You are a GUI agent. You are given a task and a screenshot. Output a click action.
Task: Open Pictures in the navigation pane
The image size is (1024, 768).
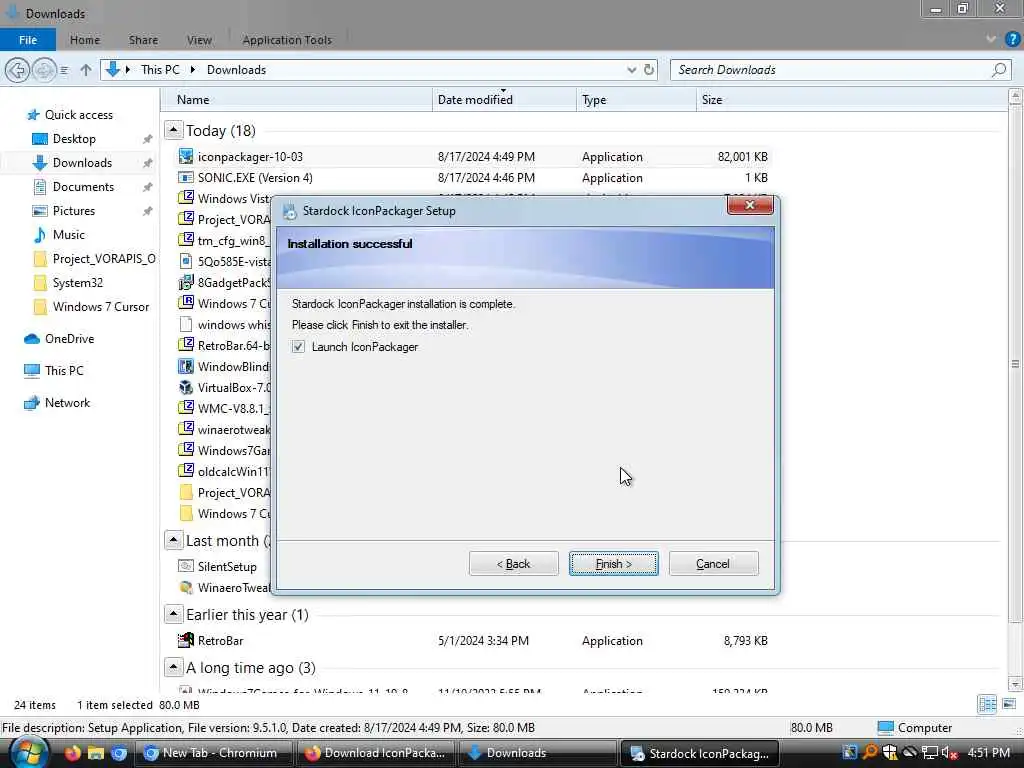coord(64,211)
